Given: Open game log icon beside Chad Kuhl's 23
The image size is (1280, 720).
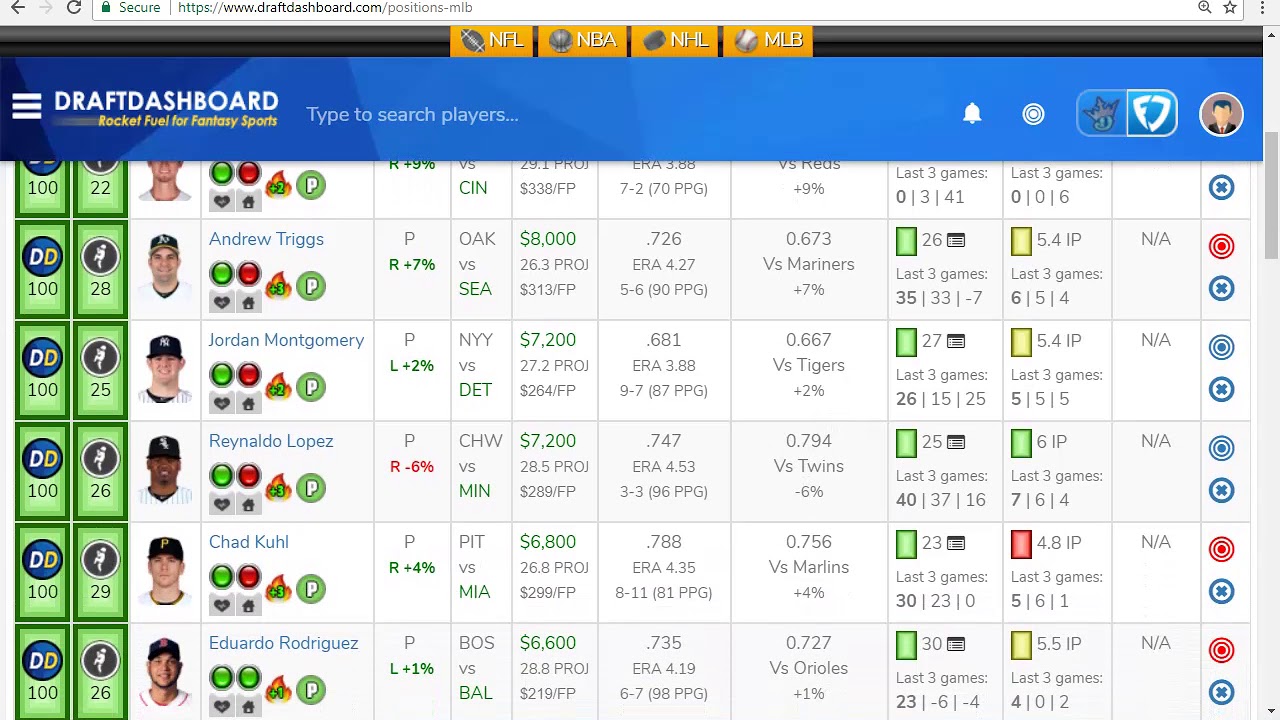Looking at the screenshot, I should tap(956, 543).
